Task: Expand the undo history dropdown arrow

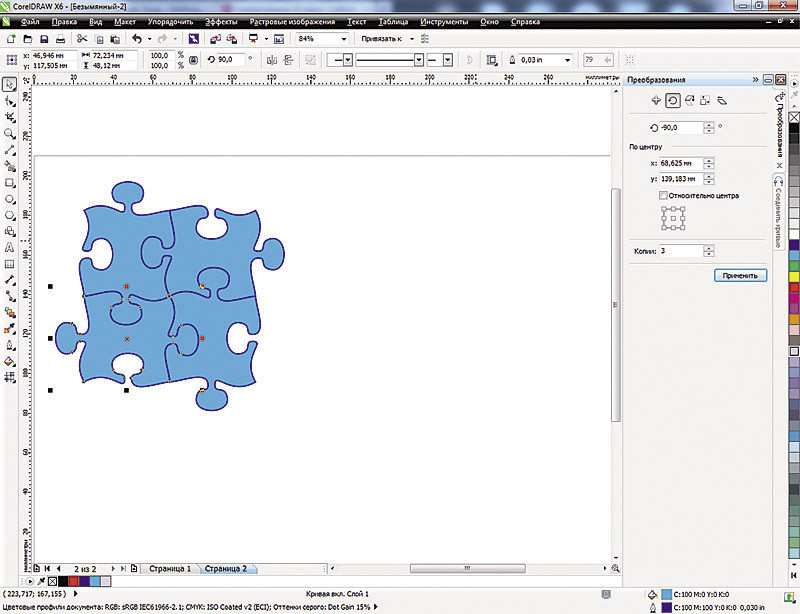Action: [149, 39]
